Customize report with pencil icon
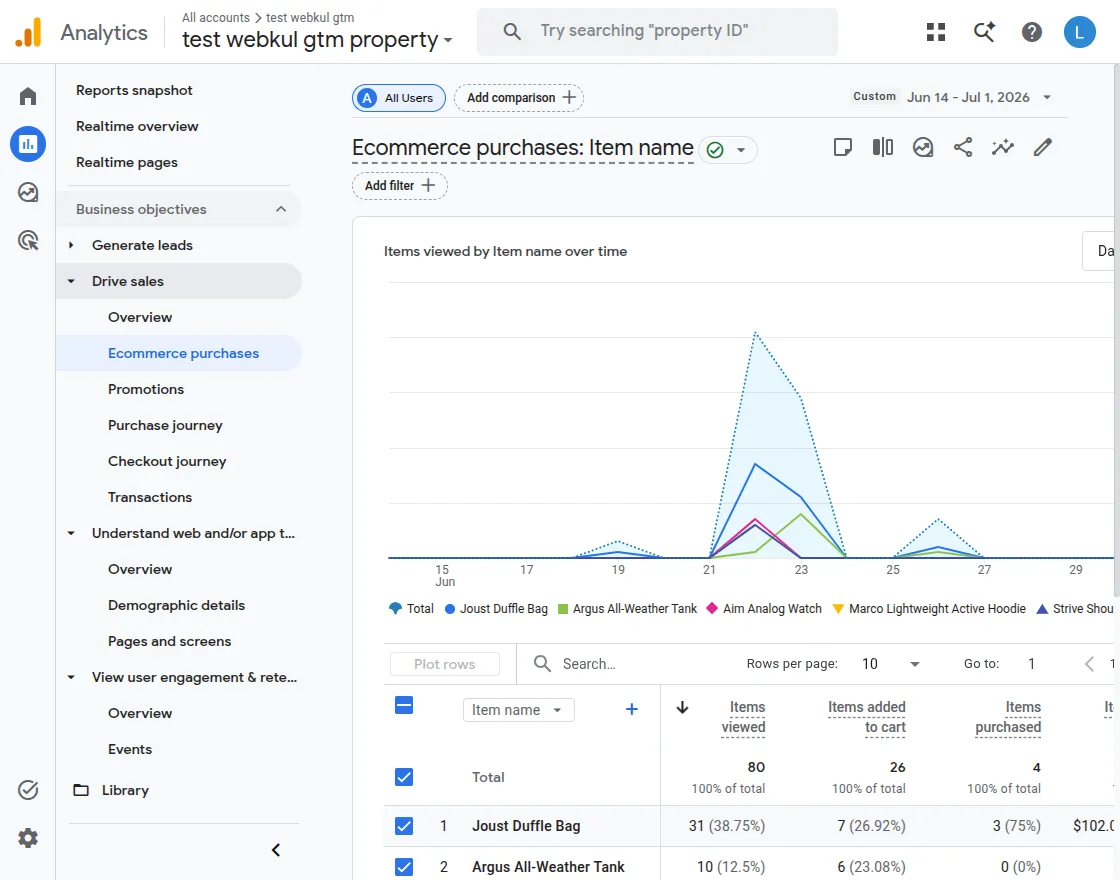This screenshot has height=880, width=1120. [1043, 147]
